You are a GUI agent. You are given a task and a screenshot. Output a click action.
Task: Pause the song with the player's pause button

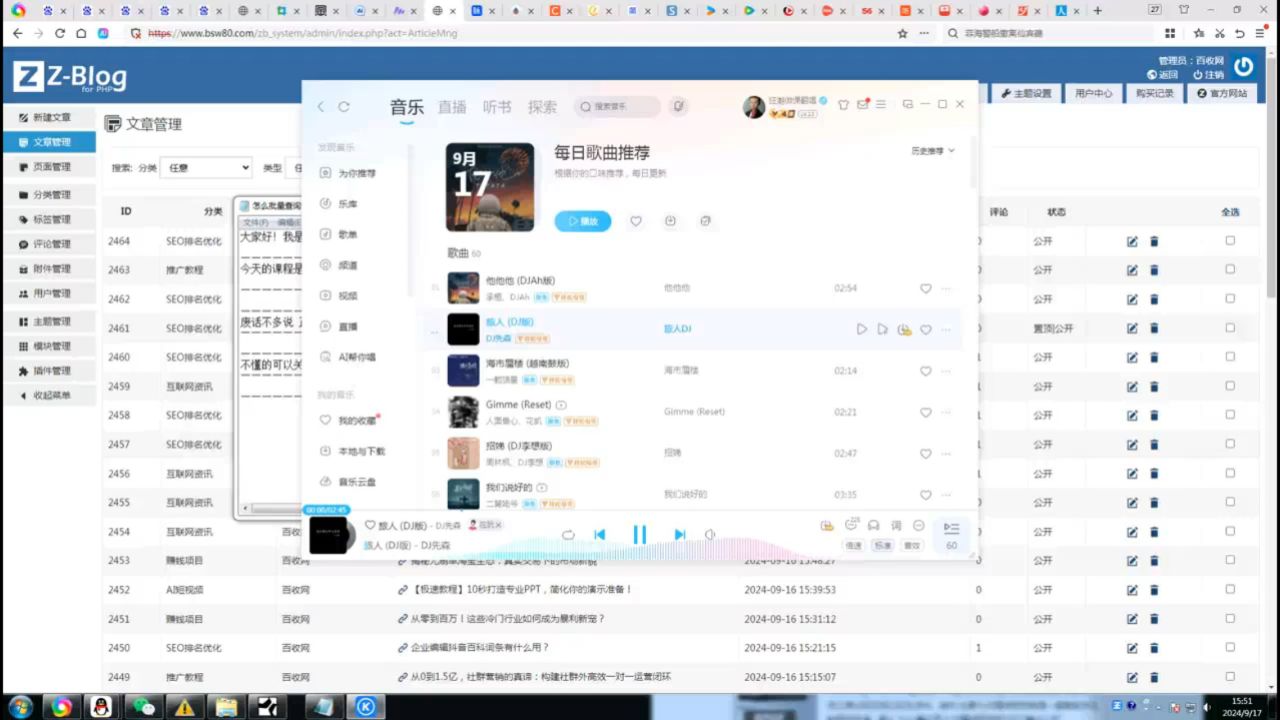coord(640,535)
